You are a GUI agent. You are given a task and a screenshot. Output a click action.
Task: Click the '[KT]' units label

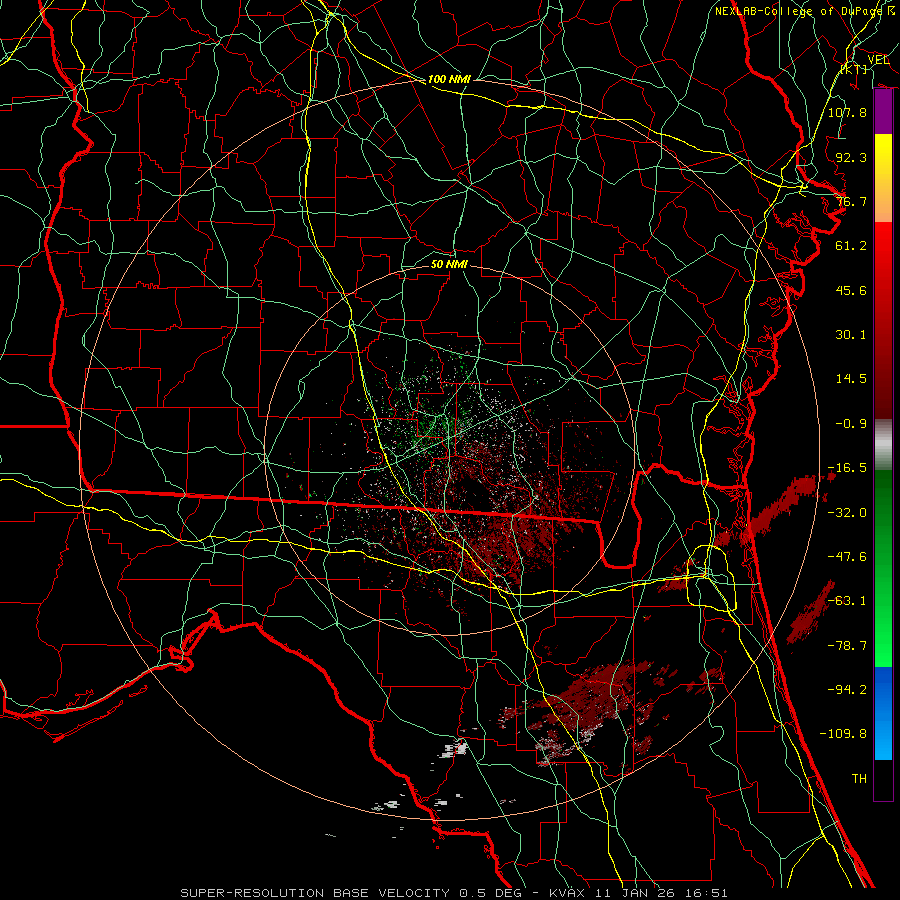[855, 69]
